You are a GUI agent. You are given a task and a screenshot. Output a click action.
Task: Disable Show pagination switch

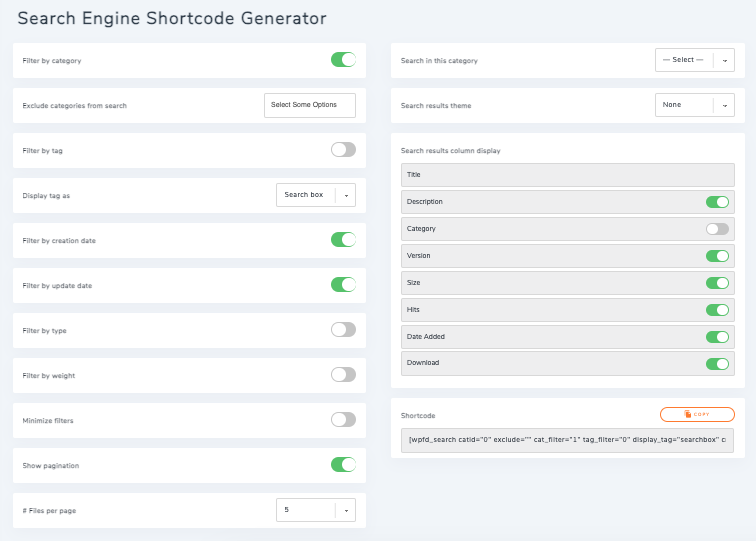(343, 465)
